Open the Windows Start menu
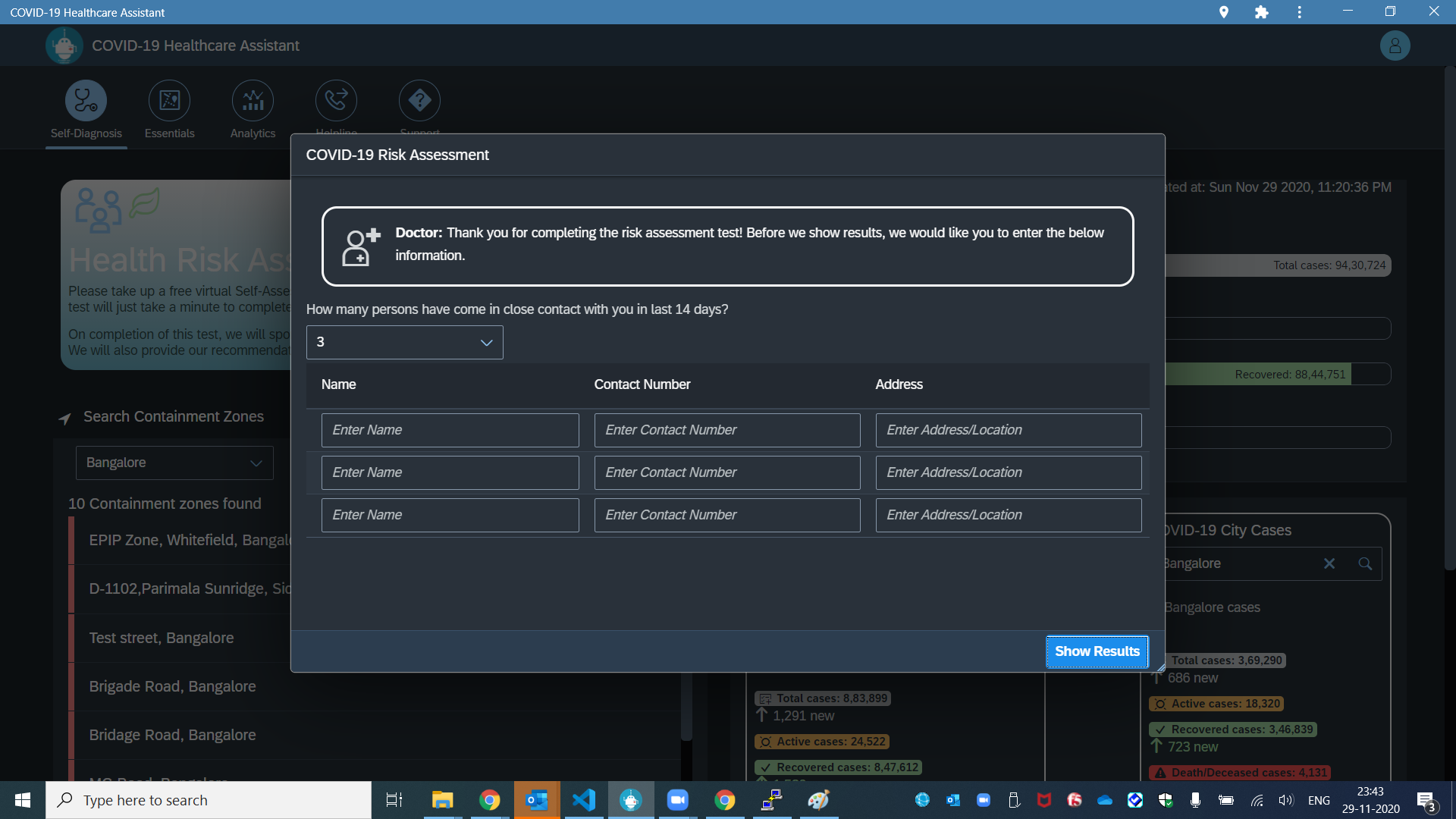Image resolution: width=1456 pixels, height=819 pixels. pos(23,800)
